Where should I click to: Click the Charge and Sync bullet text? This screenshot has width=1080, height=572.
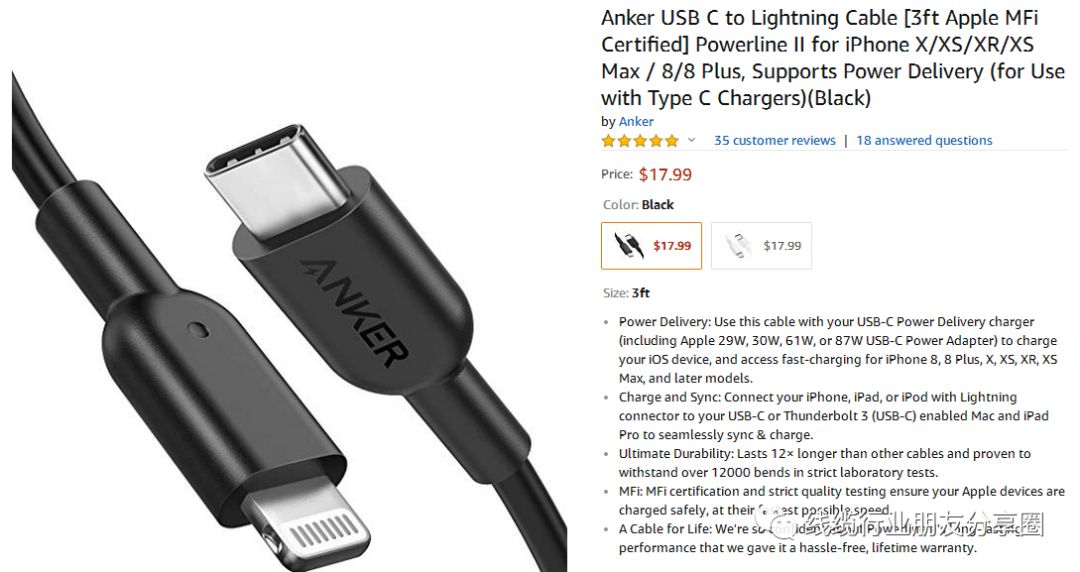(x=833, y=416)
